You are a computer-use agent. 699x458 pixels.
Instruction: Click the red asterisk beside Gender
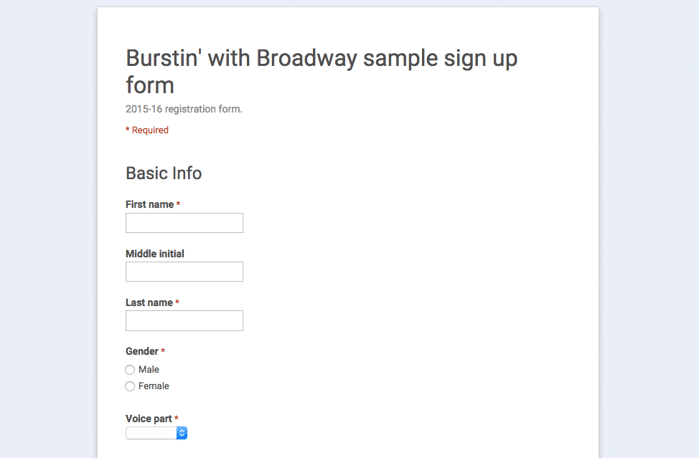click(x=163, y=351)
